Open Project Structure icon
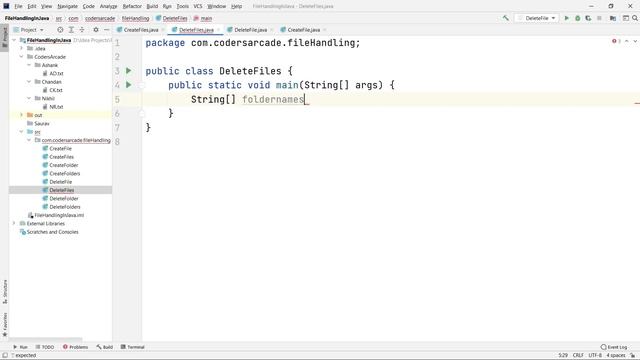This screenshot has height=360, width=640. 613,18
